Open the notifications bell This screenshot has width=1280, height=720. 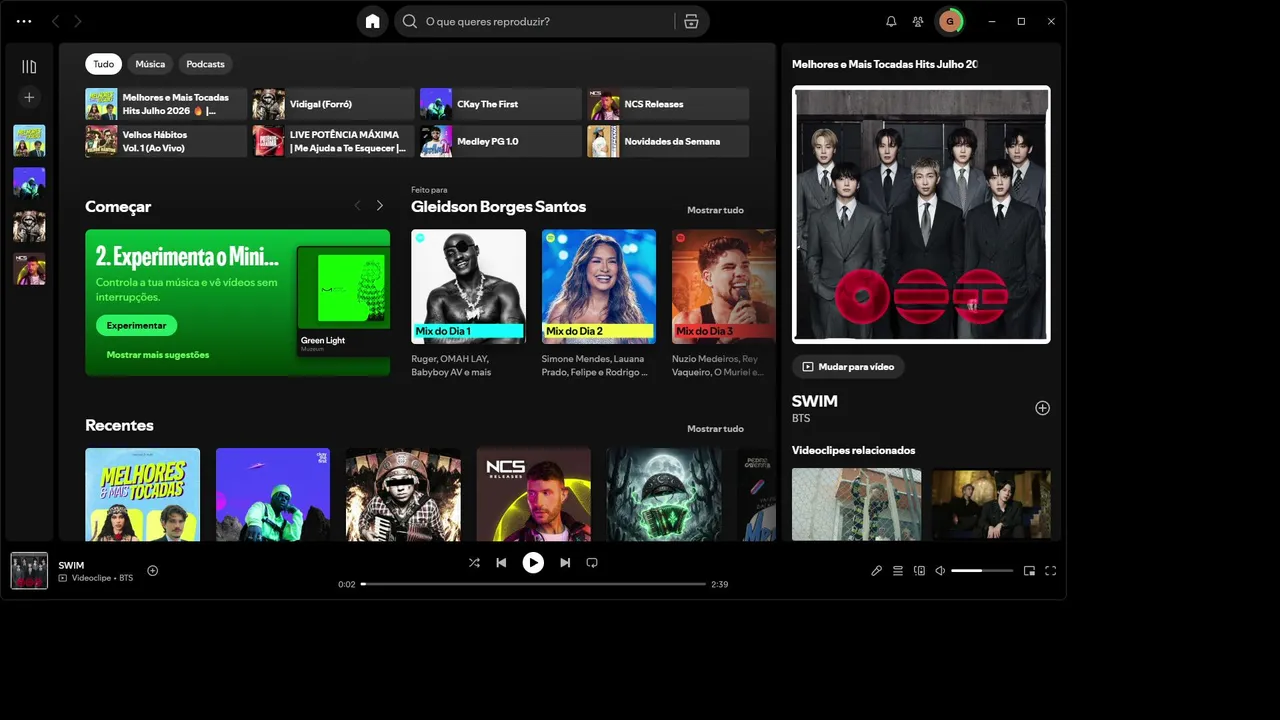[891, 21]
